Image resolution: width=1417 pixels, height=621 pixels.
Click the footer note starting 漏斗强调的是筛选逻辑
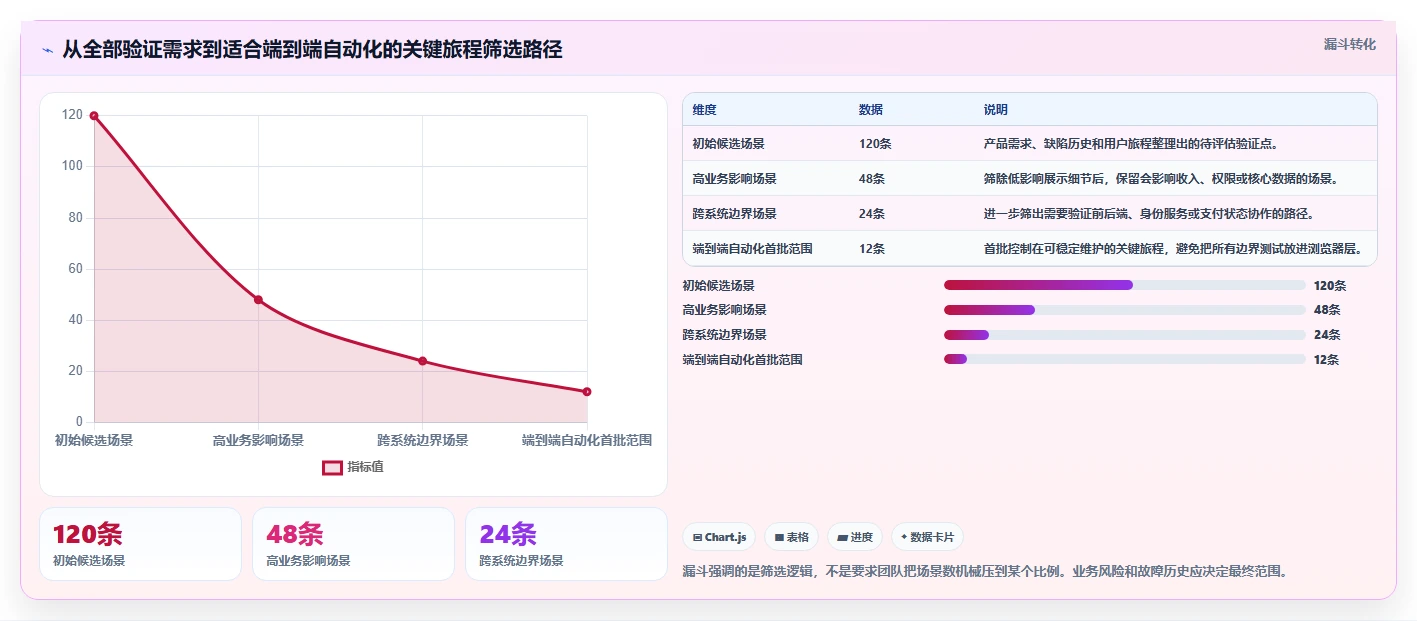click(x=985, y=571)
